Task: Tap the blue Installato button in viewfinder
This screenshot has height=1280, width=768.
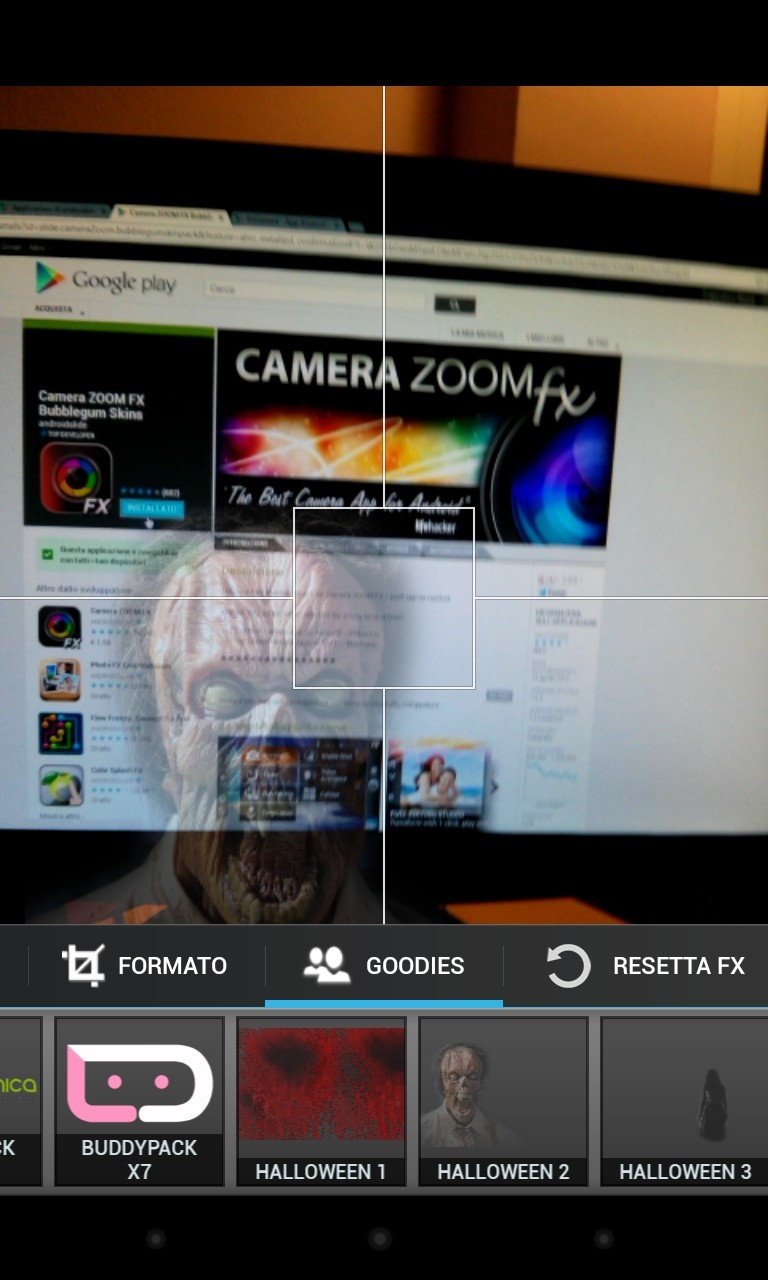Action: 151,508
